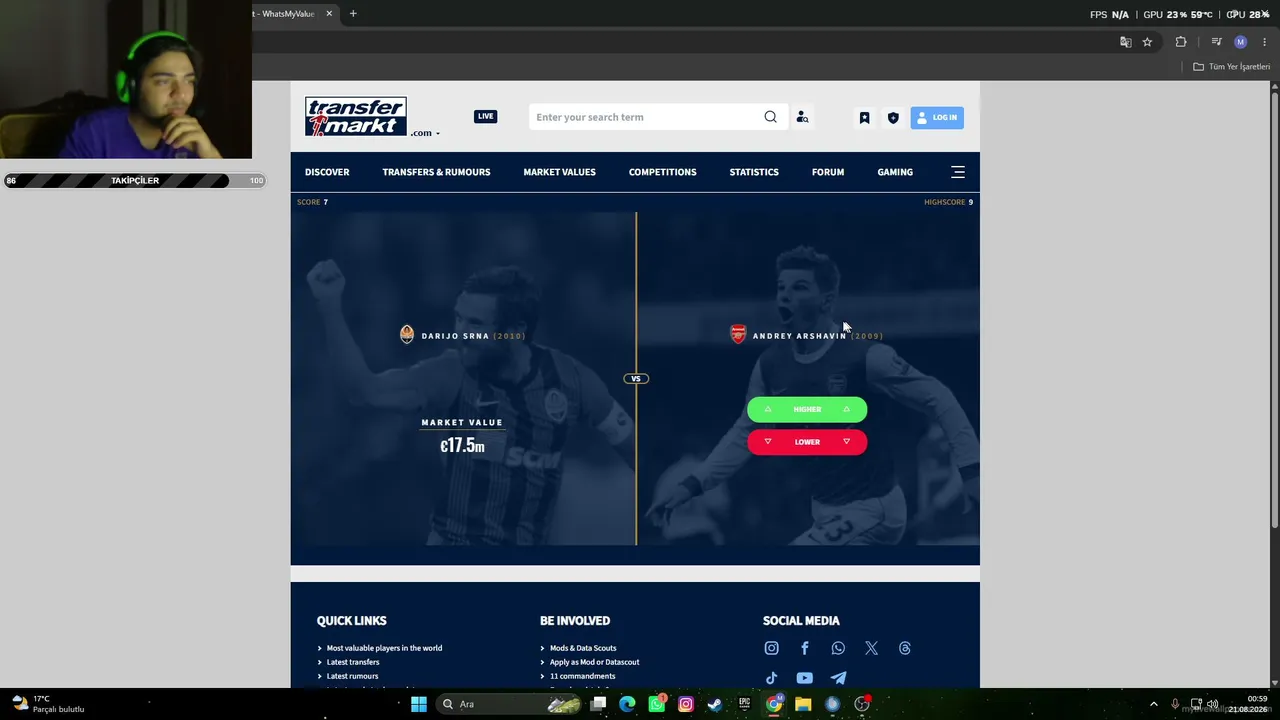Open Transfermarkt Threads profile
Image resolution: width=1280 pixels, height=720 pixels.
tap(905, 648)
